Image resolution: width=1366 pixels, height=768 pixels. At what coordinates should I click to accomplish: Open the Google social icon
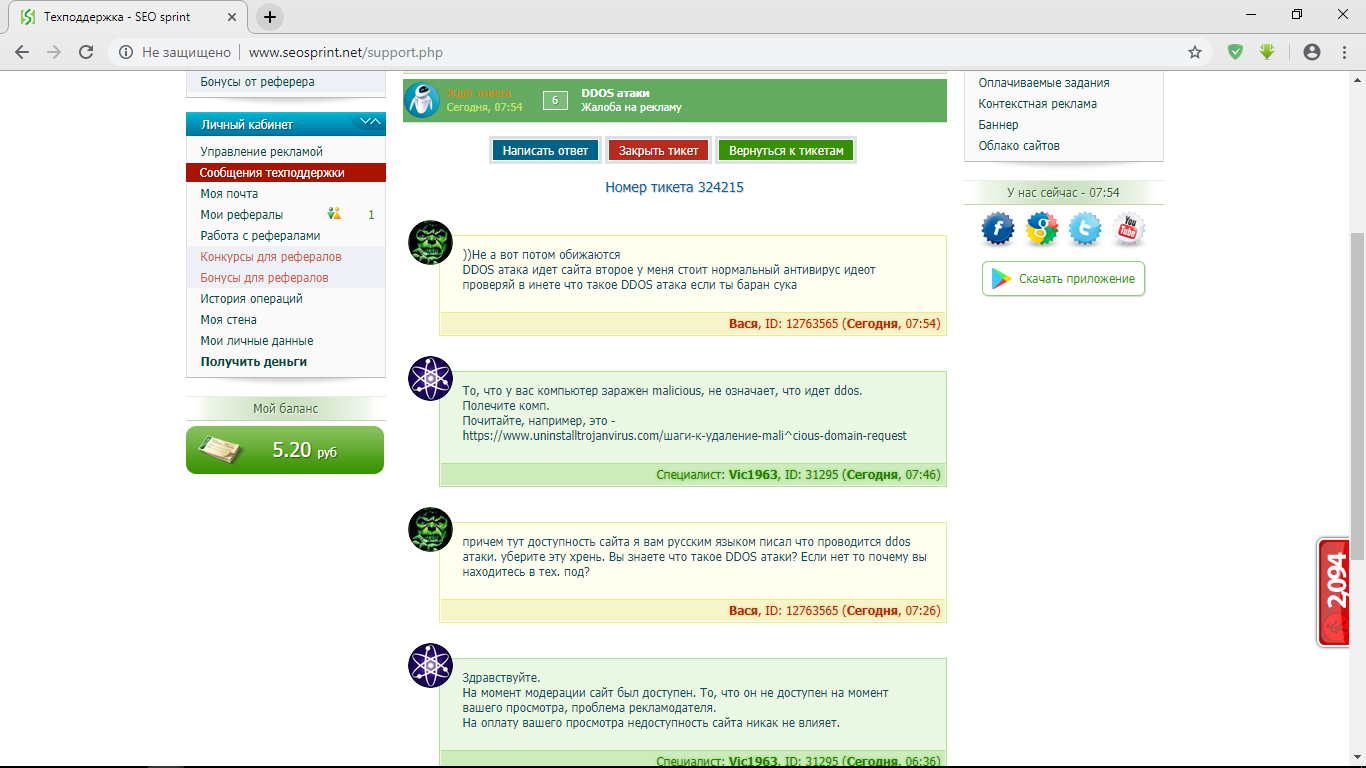click(x=1041, y=229)
